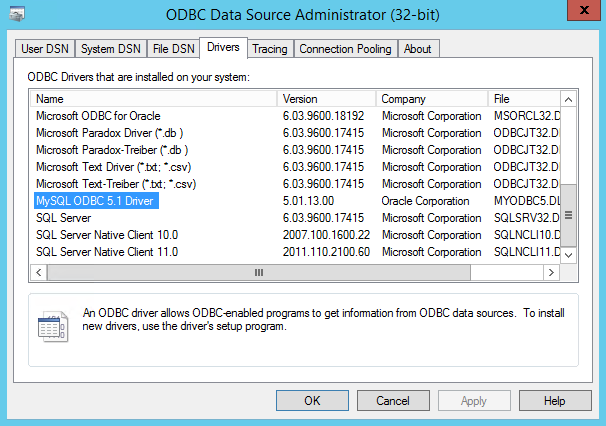Select the MySQL ODBC 5.1 Driver row
The image size is (606, 426).
point(96,201)
